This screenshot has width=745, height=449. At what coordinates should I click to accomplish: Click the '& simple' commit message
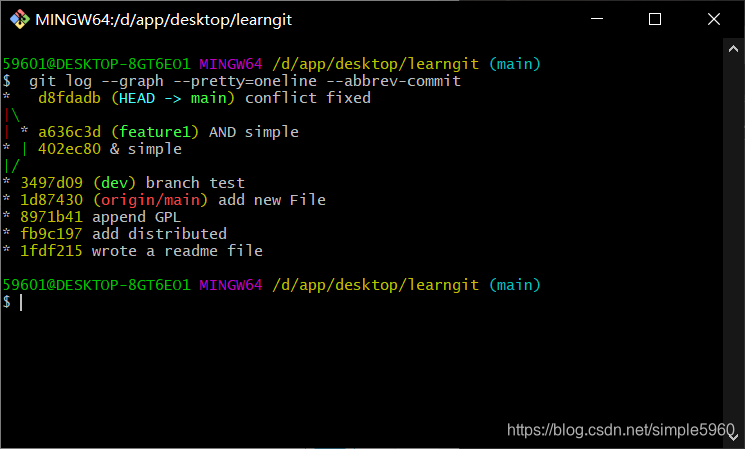click(x=146, y=149)
